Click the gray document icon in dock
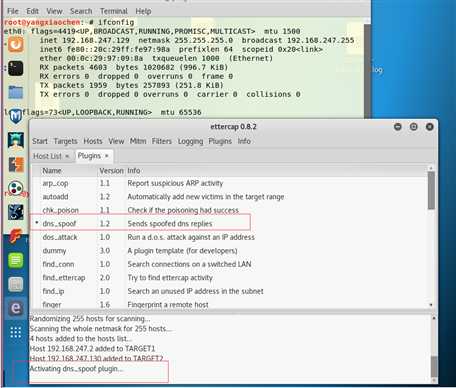The height and width of the screenshot is (388, 456). pos(16,284)
